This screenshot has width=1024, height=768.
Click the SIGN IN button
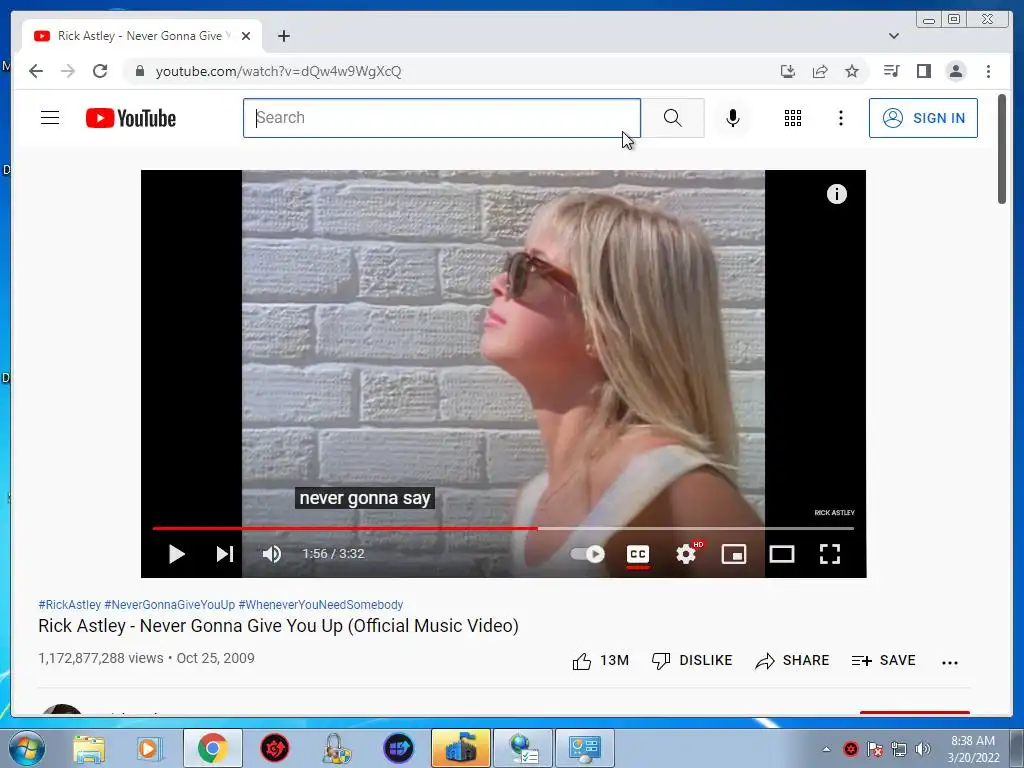(923, 118)
